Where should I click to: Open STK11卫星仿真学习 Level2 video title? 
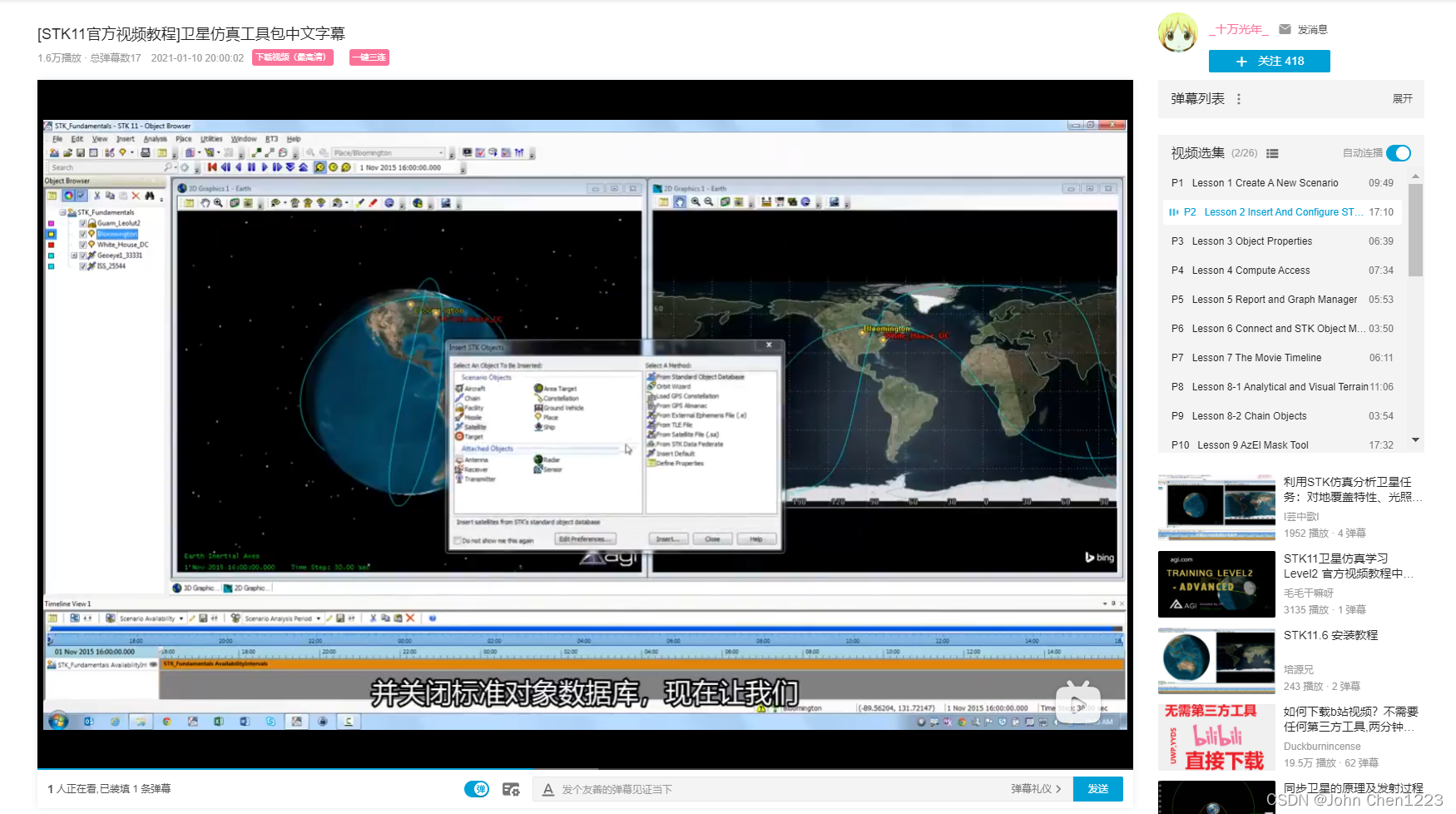coord(1348,566)
